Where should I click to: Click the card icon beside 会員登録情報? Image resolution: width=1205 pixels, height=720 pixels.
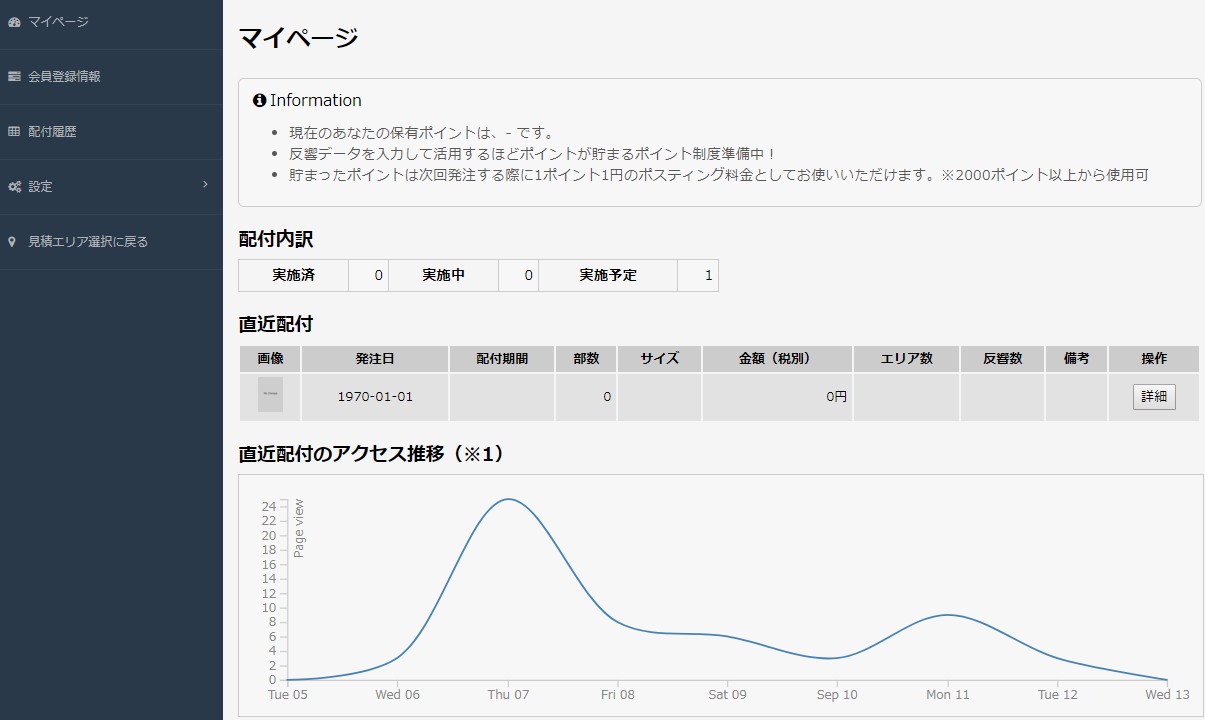pyautogui.click(x=14, y=77)
